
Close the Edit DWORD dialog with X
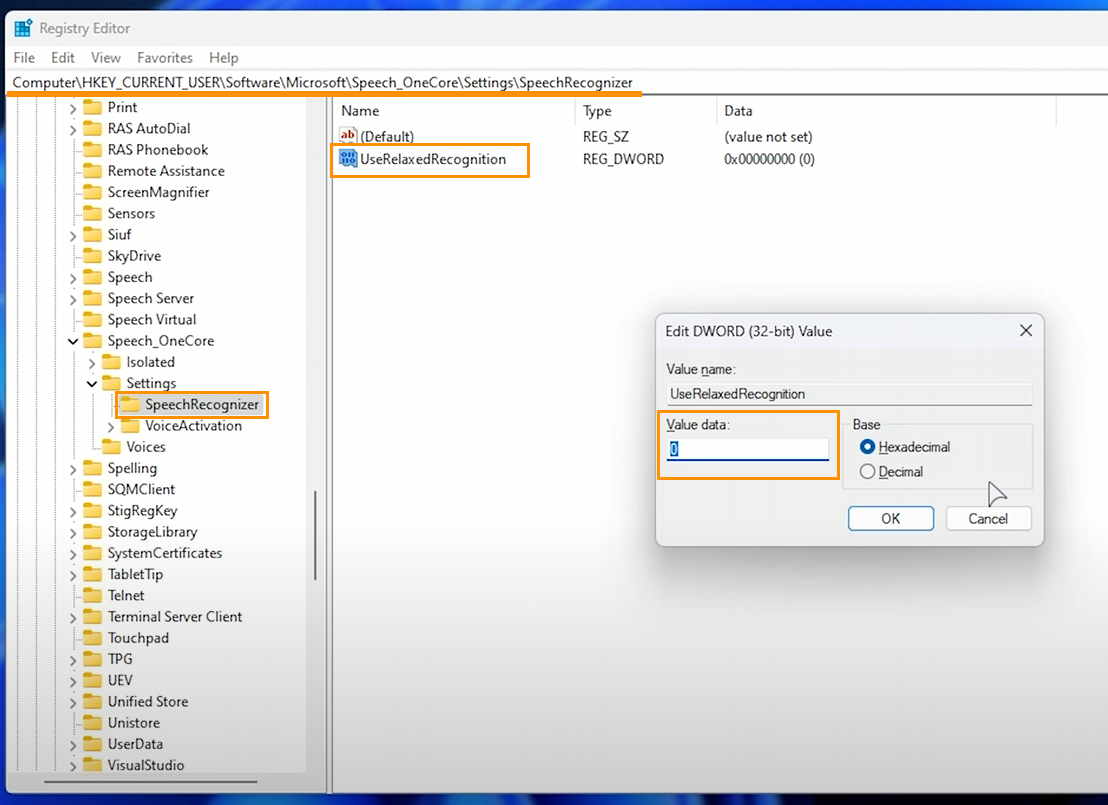pos(1026,331)
